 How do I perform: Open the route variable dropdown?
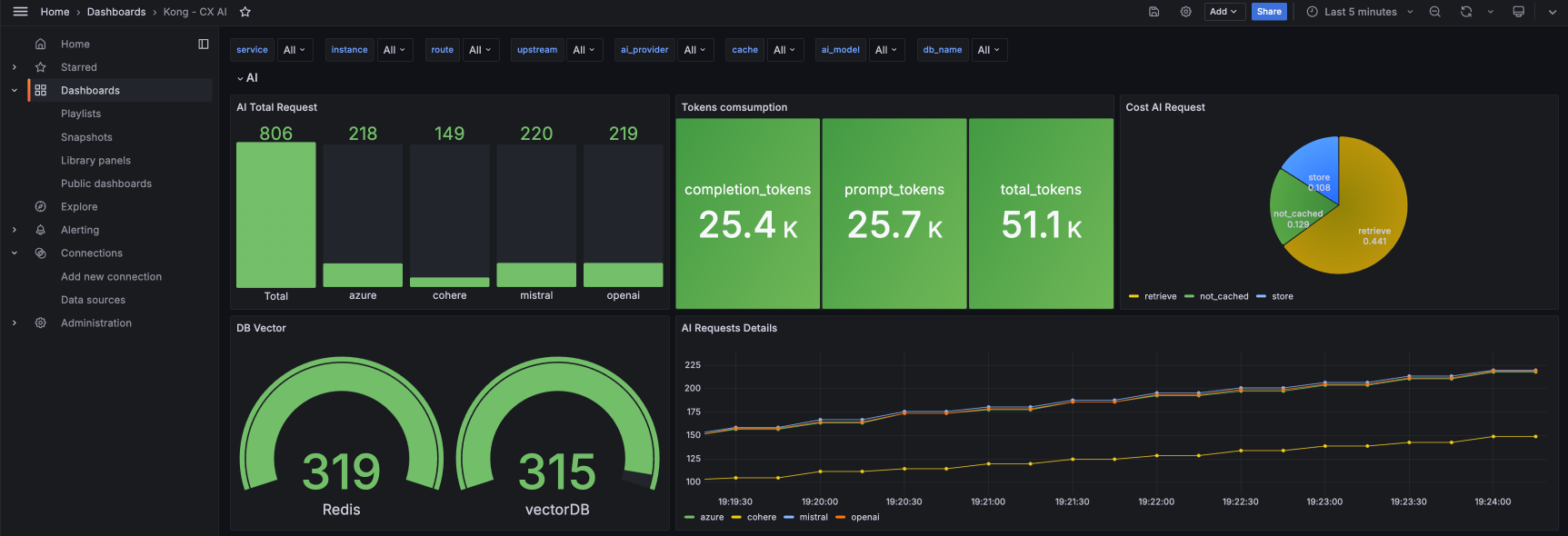click(x=480, y=50)
